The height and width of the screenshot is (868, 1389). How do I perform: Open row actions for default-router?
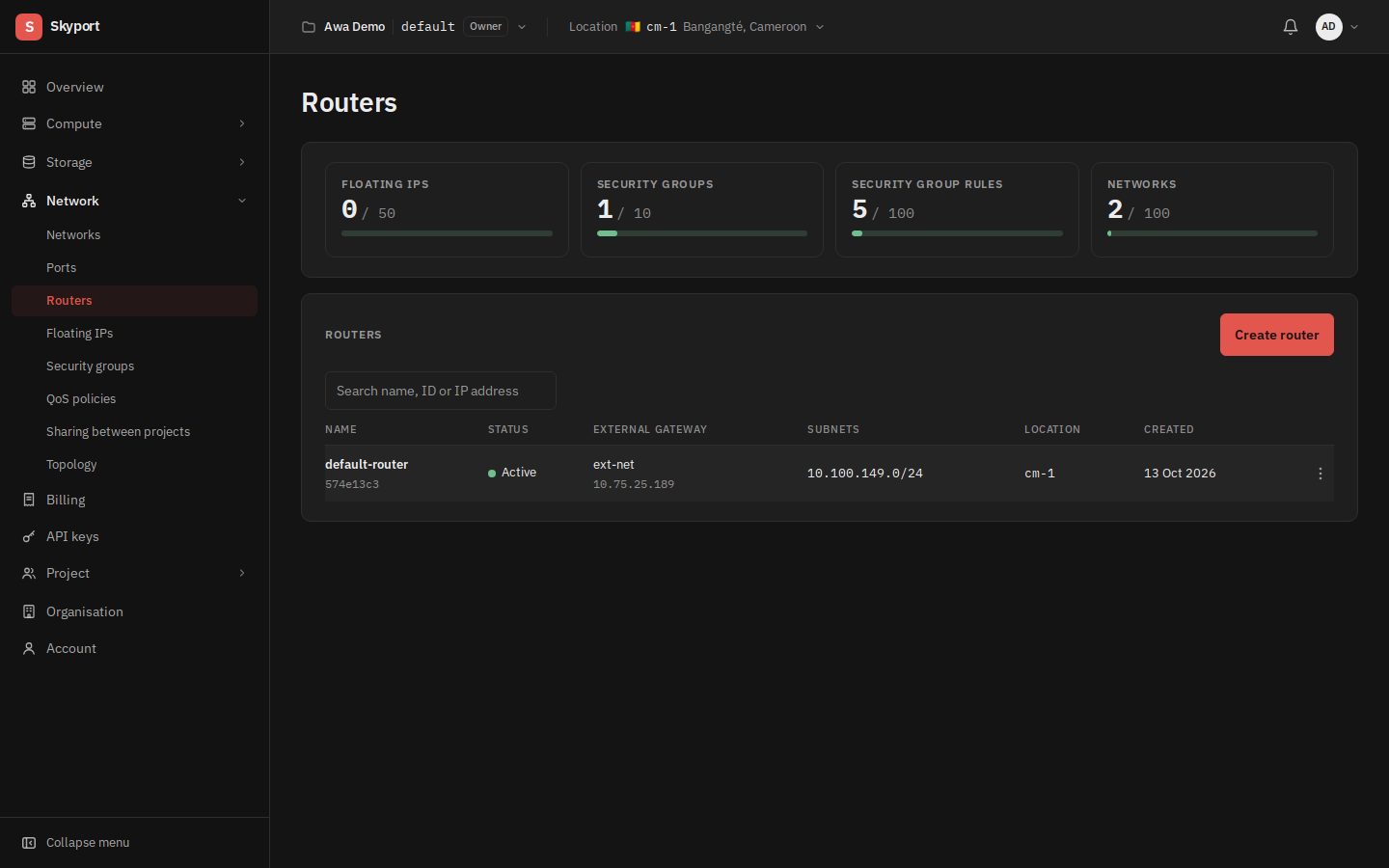click(1321, 474)
